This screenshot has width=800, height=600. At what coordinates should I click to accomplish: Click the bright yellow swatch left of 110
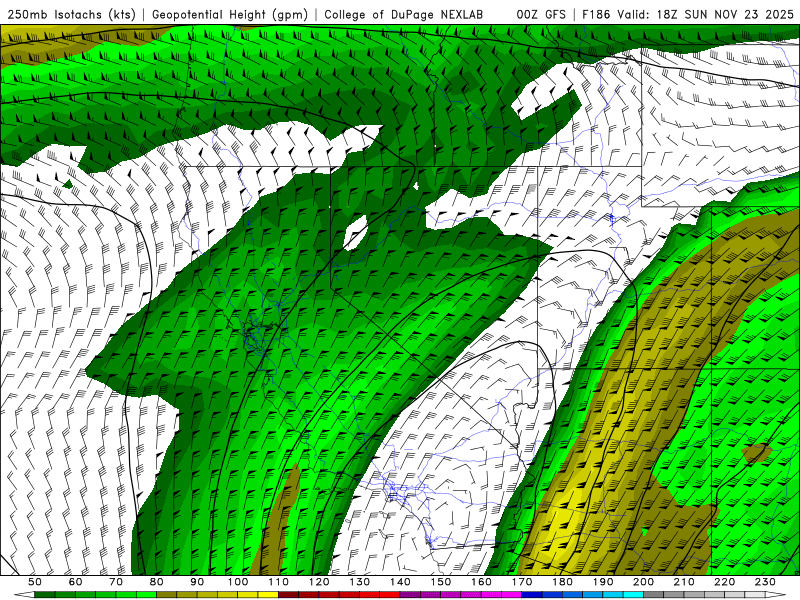268,595
